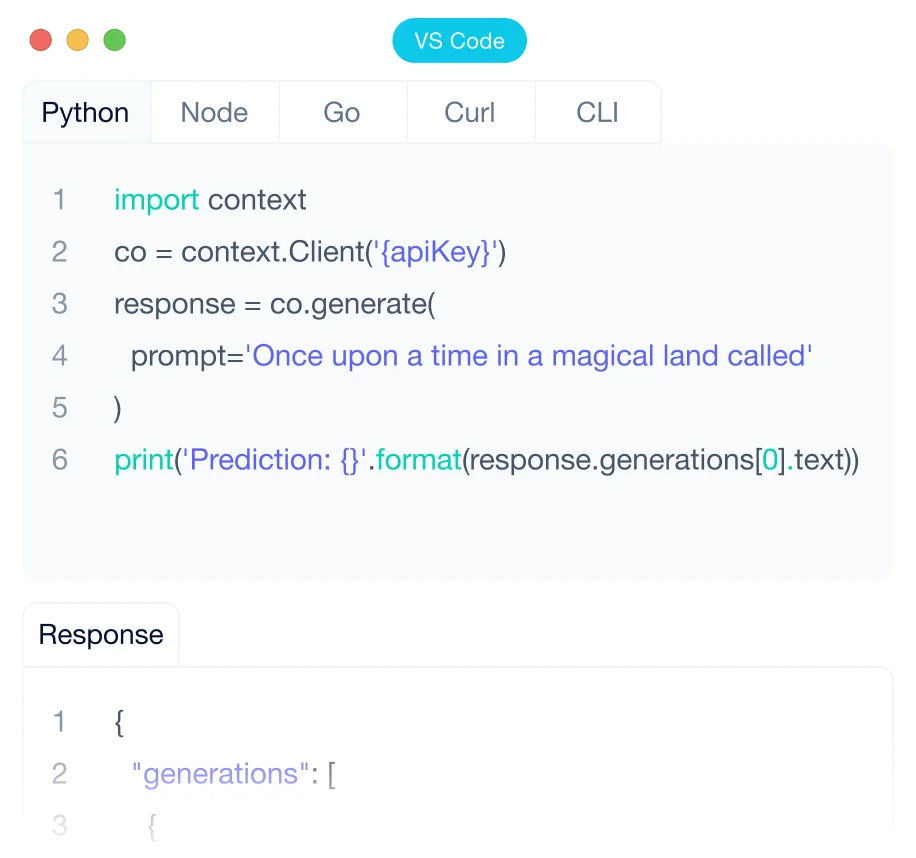Click line number 1 in the Response gutter
The width and height of the screenshot is (916, 858).
(x=59, y=722)
